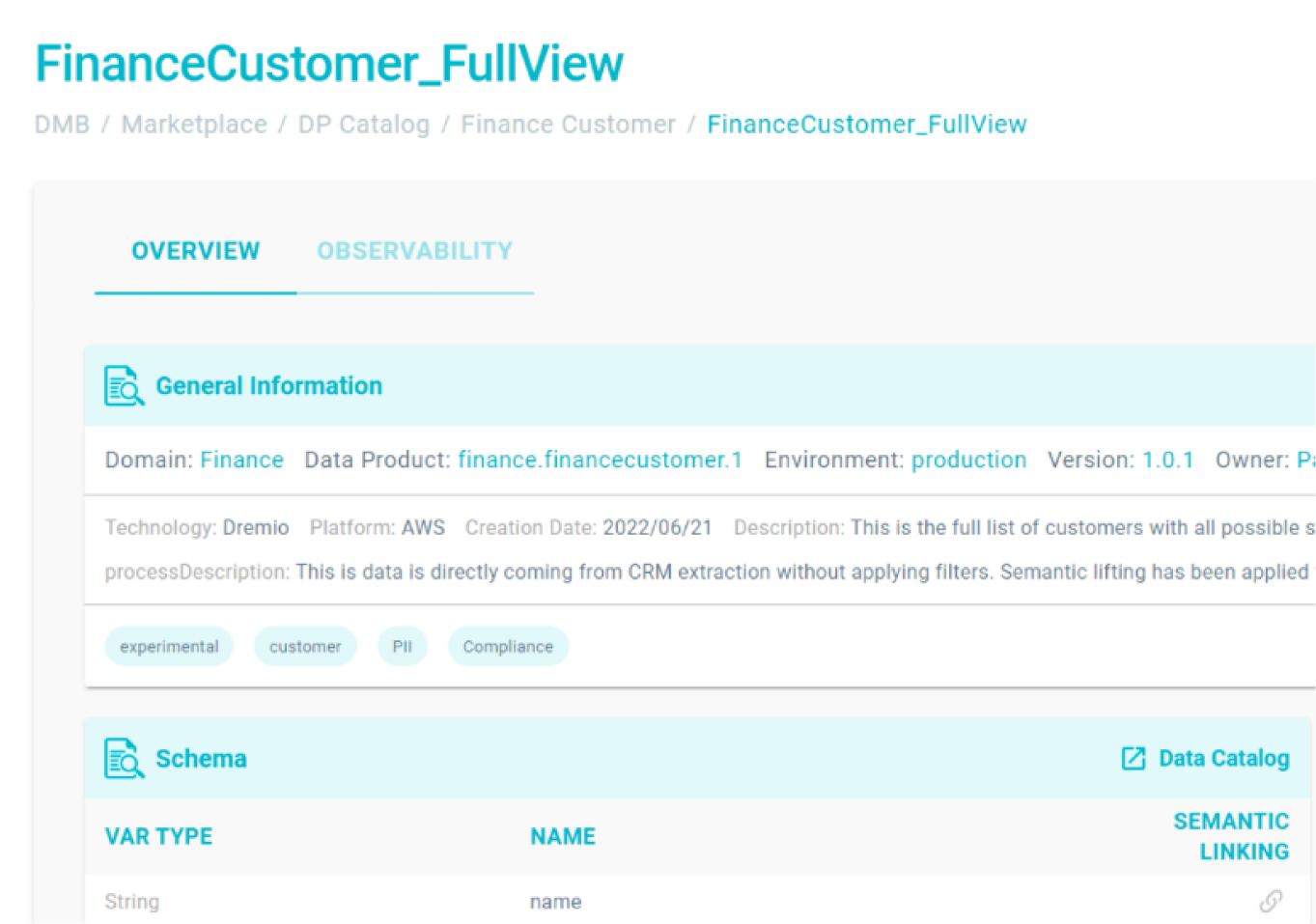Select the Compliance tag chip
1316x924 pixels.
[x=508, y=646]
